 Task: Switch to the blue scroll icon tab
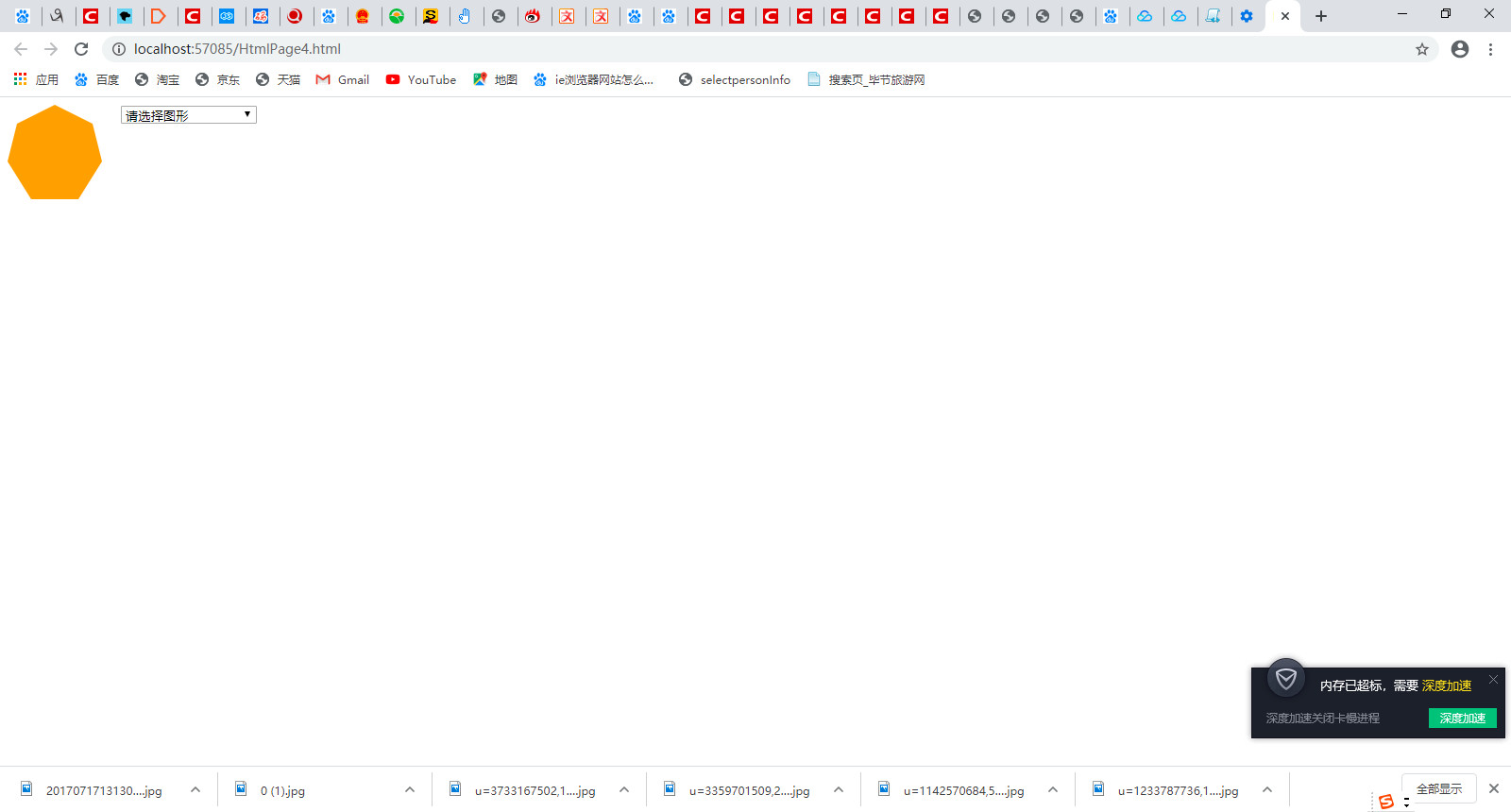(1213, 16)
